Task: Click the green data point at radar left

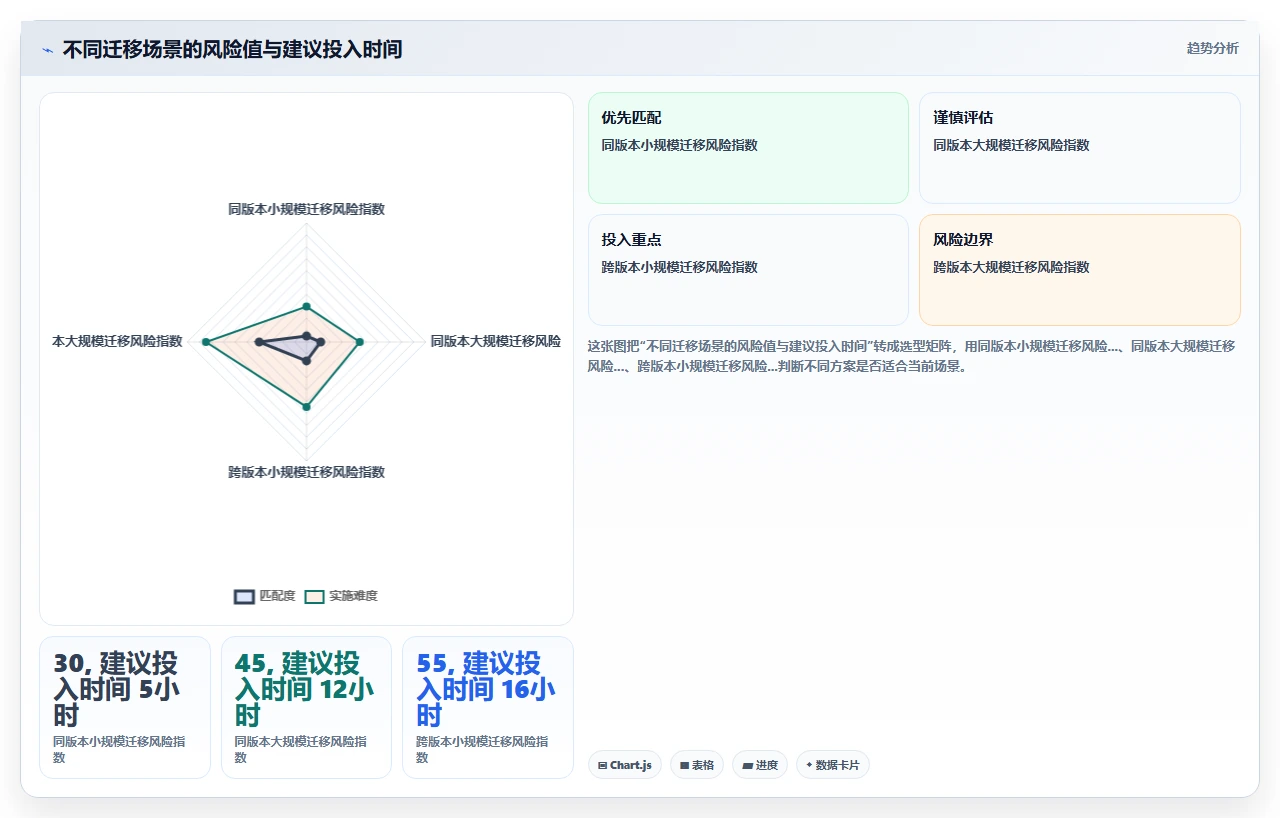Action: 206,342
